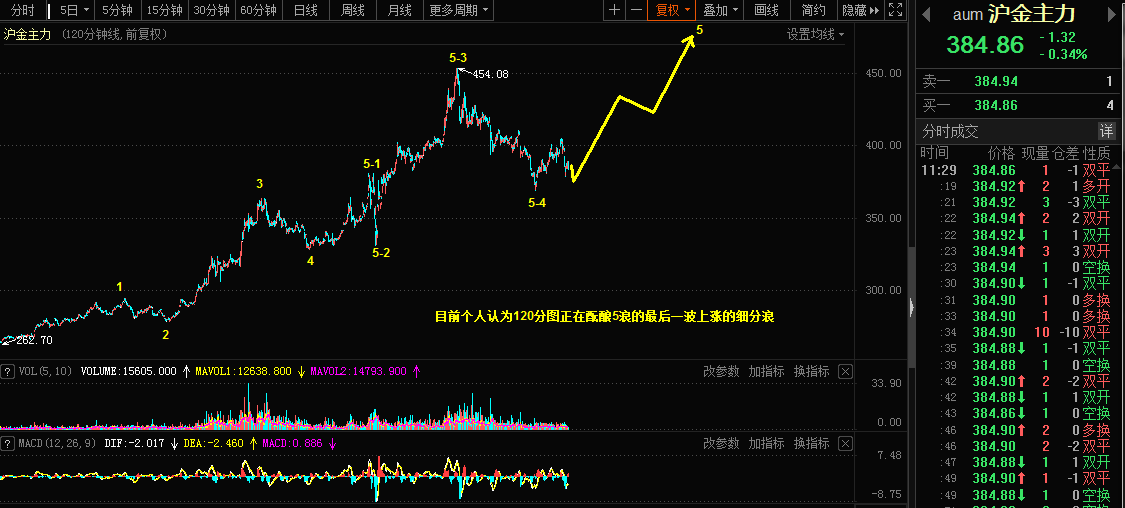Click 换指标 in the MACD panel
Viewport: 1125px width, 508px height.
[x=811, y=444]
